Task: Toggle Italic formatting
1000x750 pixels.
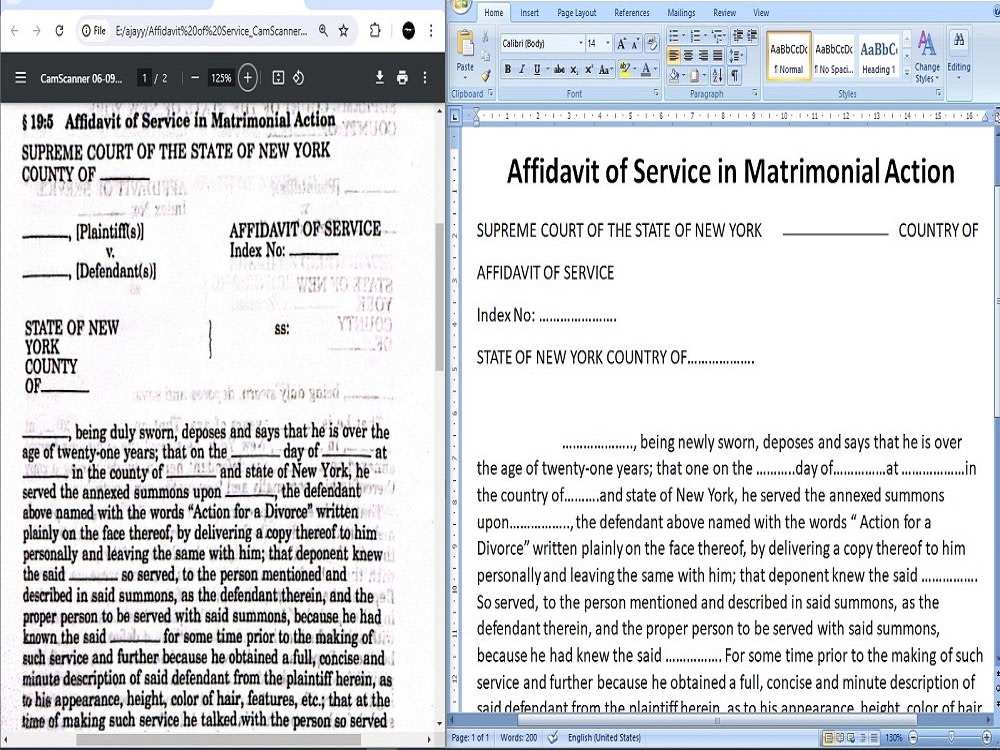Action: pos(522,70)
